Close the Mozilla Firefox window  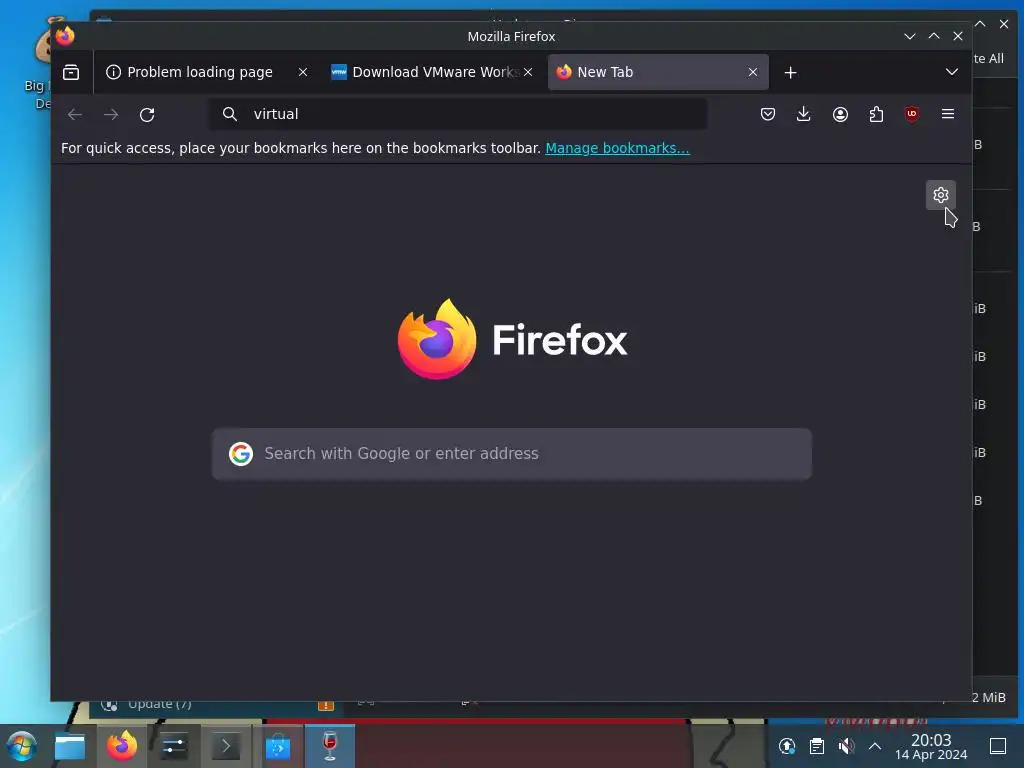[958, 37]
